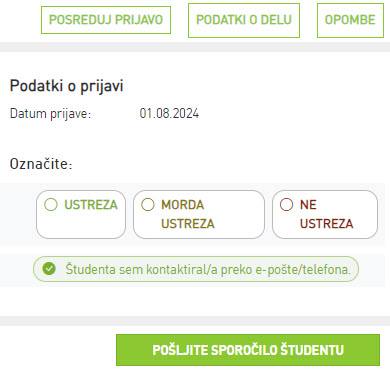Viewport: 390px width, 374px height.
Task: Click the 'Podatki o prijavi' heading
Action: click(x=67, y=86)
